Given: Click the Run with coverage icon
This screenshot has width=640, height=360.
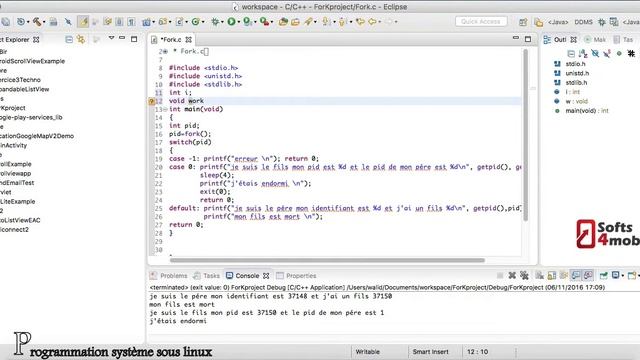Looking at the screenshot, I should [x=247, y=22].
